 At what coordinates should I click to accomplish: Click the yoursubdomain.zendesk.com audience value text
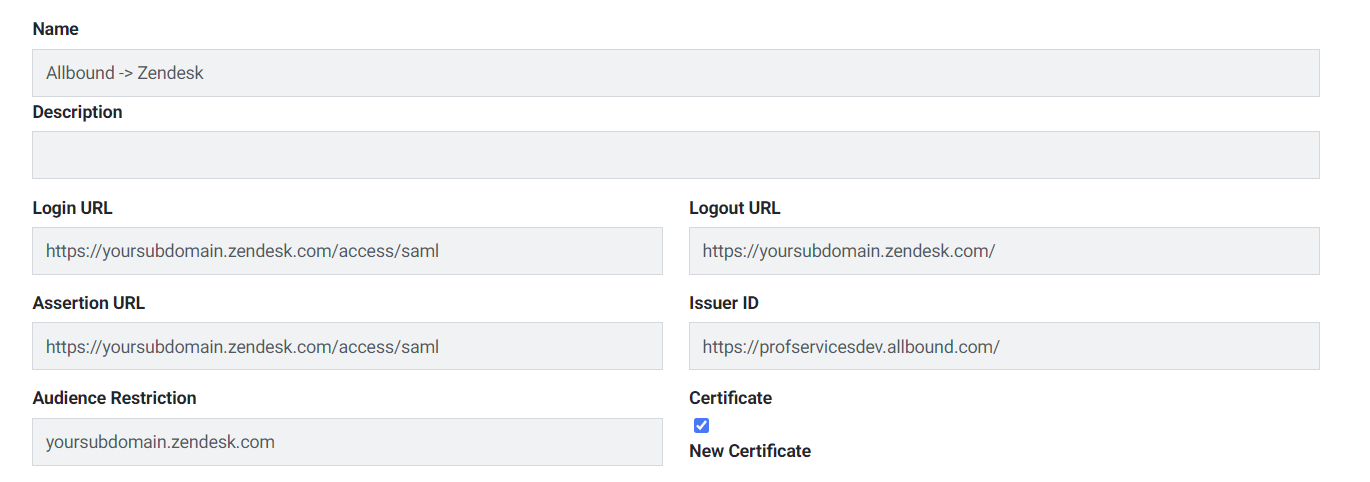160,442
